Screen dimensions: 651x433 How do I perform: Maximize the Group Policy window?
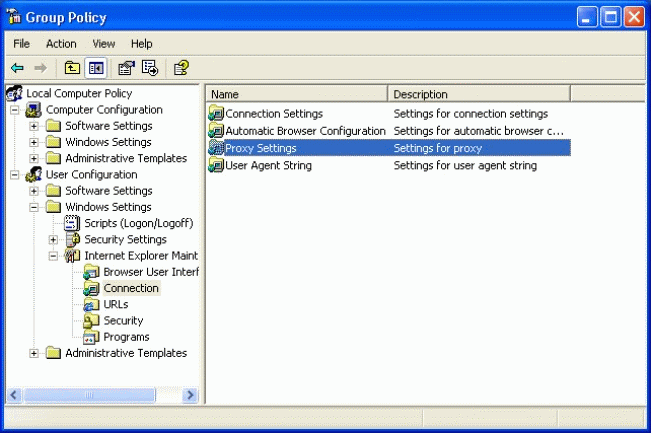pos(610,17)
